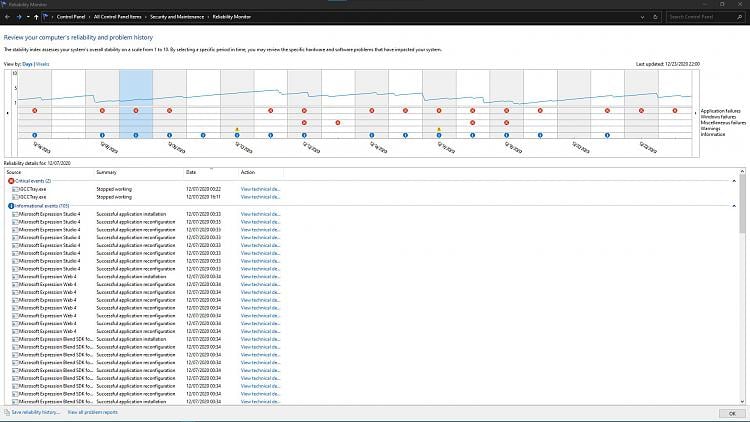Click the OK button
The width and height of the screenshot is (750, 422).
(732, 413)
